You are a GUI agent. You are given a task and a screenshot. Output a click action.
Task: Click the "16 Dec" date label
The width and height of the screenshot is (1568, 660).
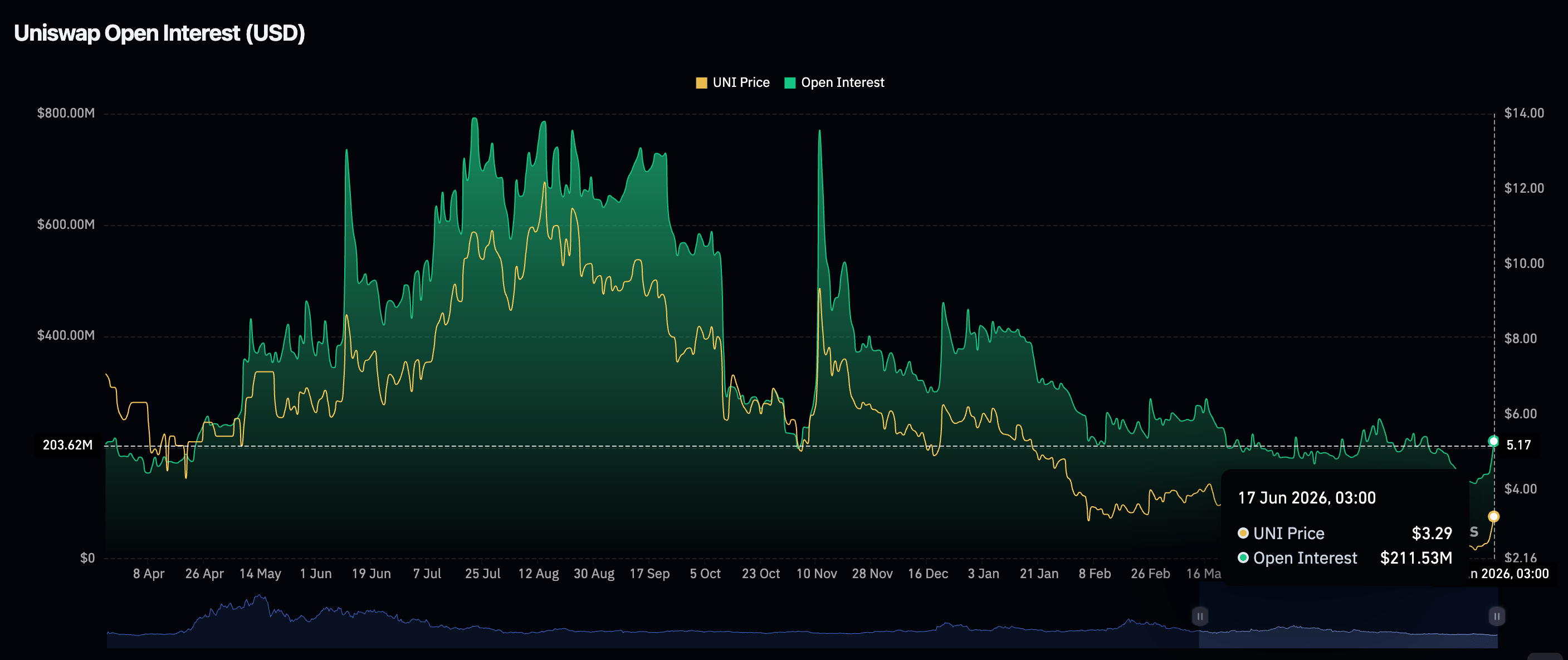(928, 574)
